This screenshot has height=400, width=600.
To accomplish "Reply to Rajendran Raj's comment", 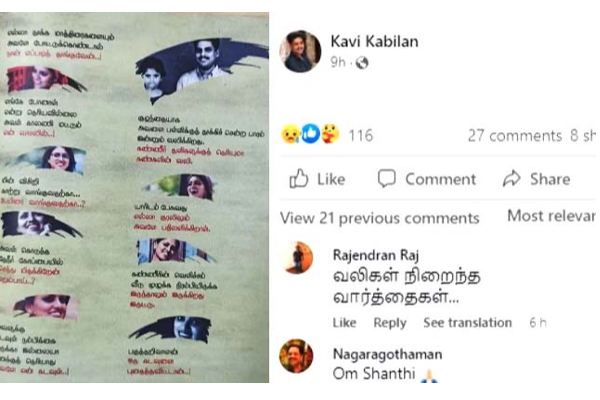I will [390, 323].
